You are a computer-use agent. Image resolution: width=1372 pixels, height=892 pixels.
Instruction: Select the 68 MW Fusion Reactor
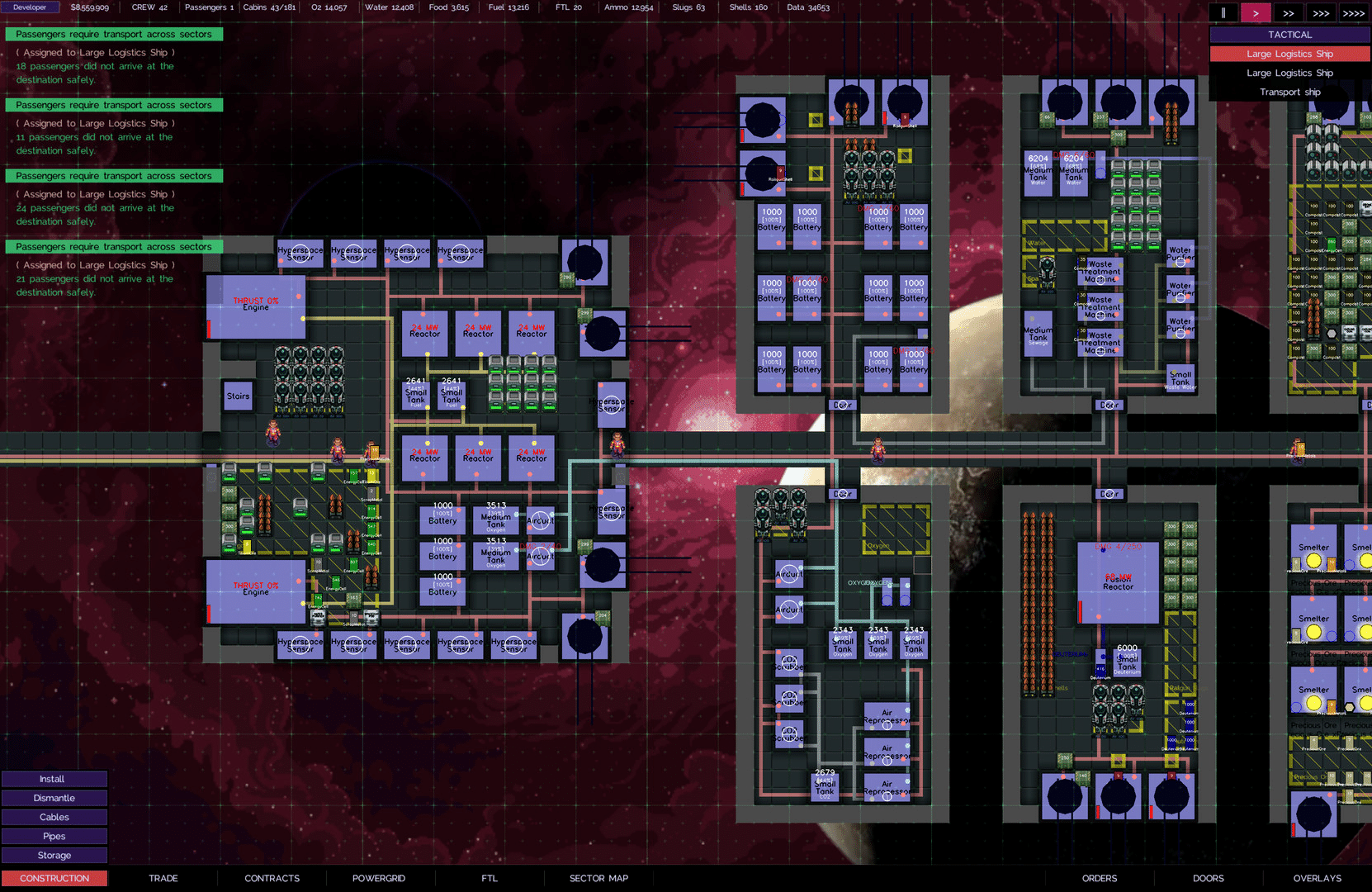[x=1118, y=582]
